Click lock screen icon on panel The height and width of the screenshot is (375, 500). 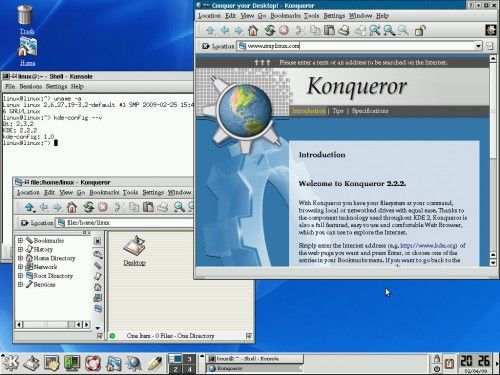(437, 359)
